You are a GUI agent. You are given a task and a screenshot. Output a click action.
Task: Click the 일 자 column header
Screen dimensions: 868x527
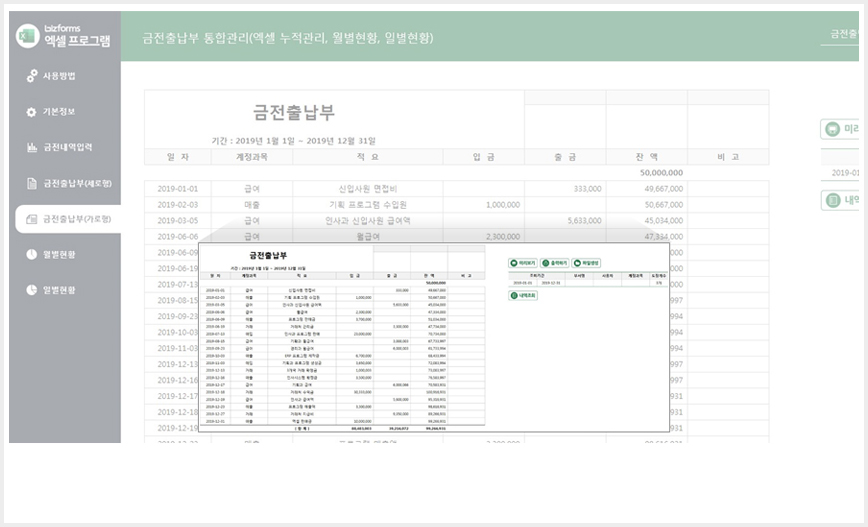click(178, 157)
